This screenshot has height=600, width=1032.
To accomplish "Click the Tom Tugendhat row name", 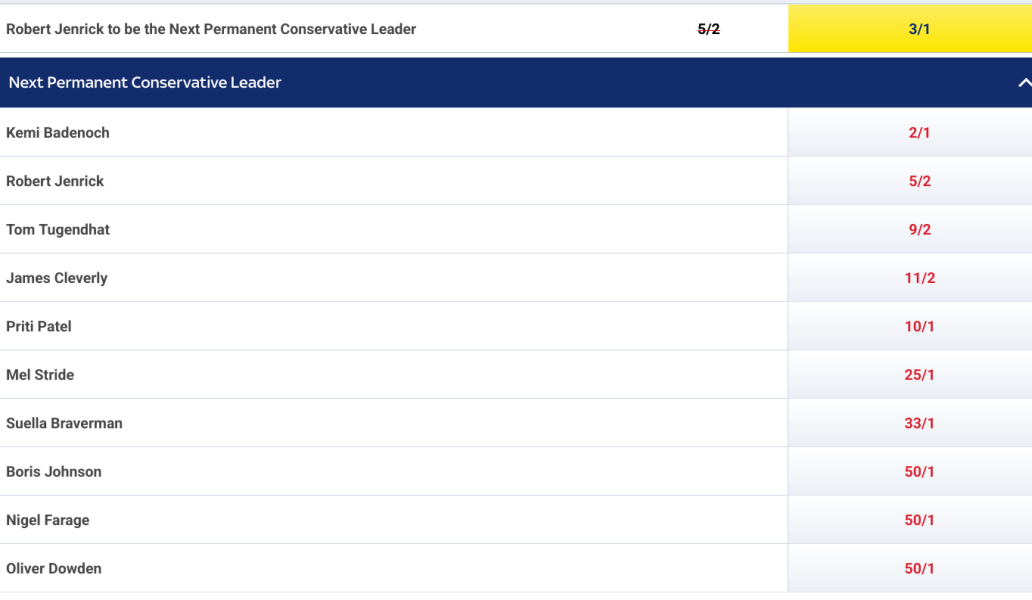I will (58, 230).
